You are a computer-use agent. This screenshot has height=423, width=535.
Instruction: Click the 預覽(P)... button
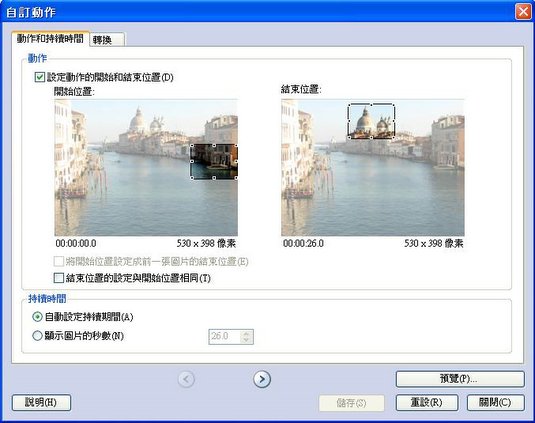pyautogui.click(x=460, y=379)
